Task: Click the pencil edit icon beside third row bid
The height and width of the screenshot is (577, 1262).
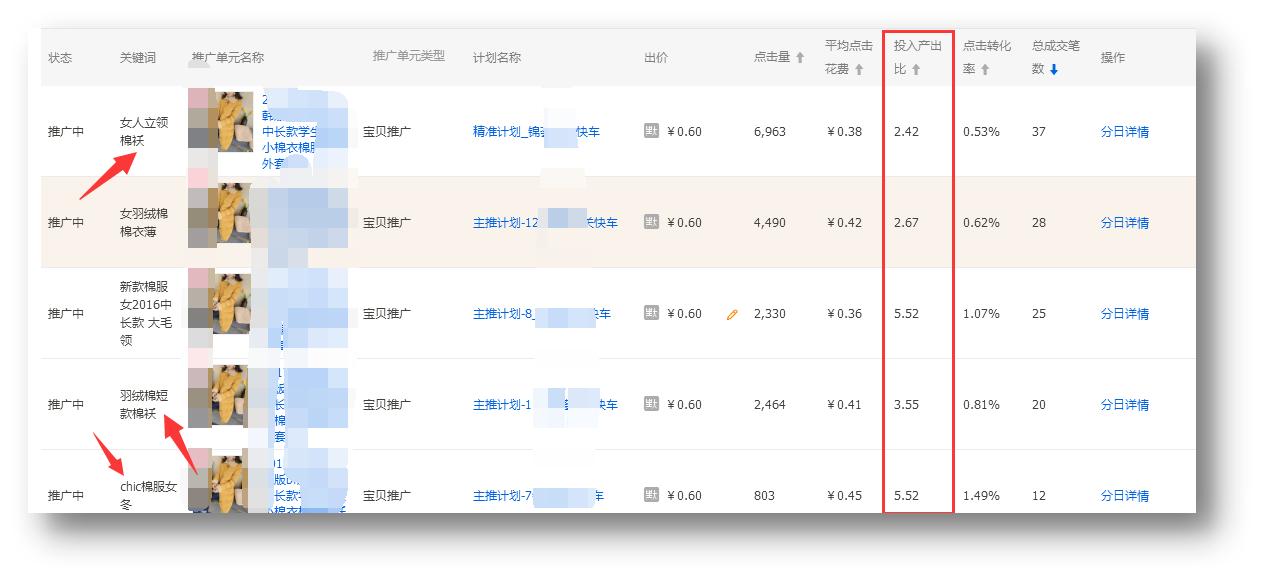Action: 732,313
